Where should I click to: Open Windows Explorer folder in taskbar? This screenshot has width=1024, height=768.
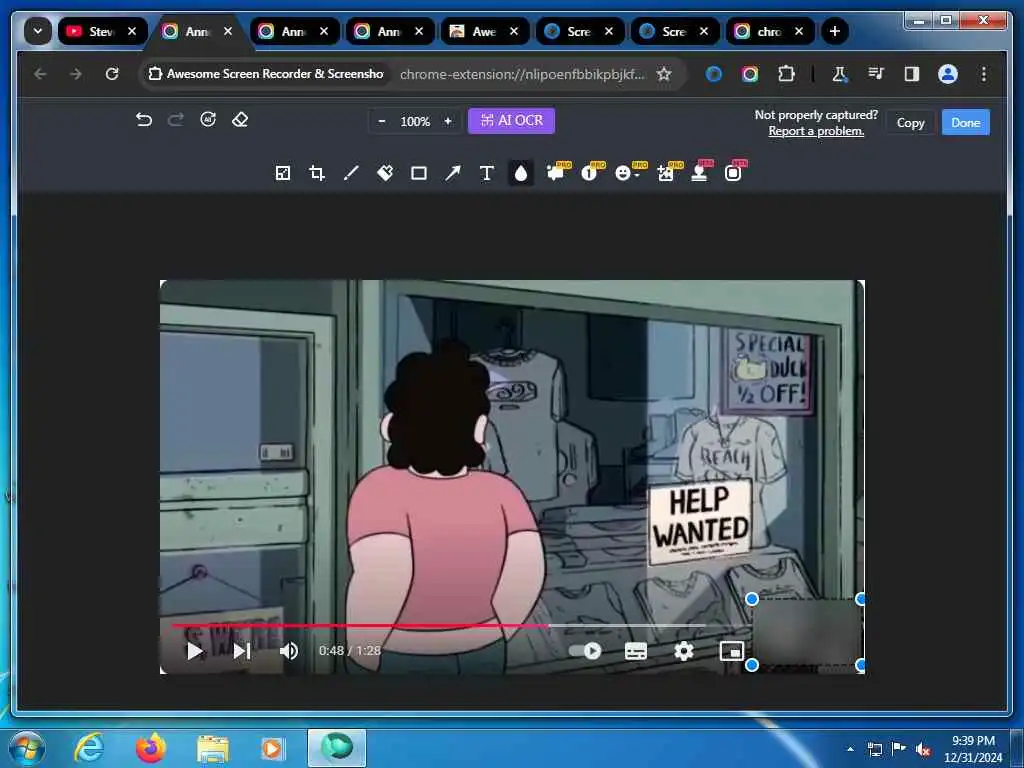[213, 750]
